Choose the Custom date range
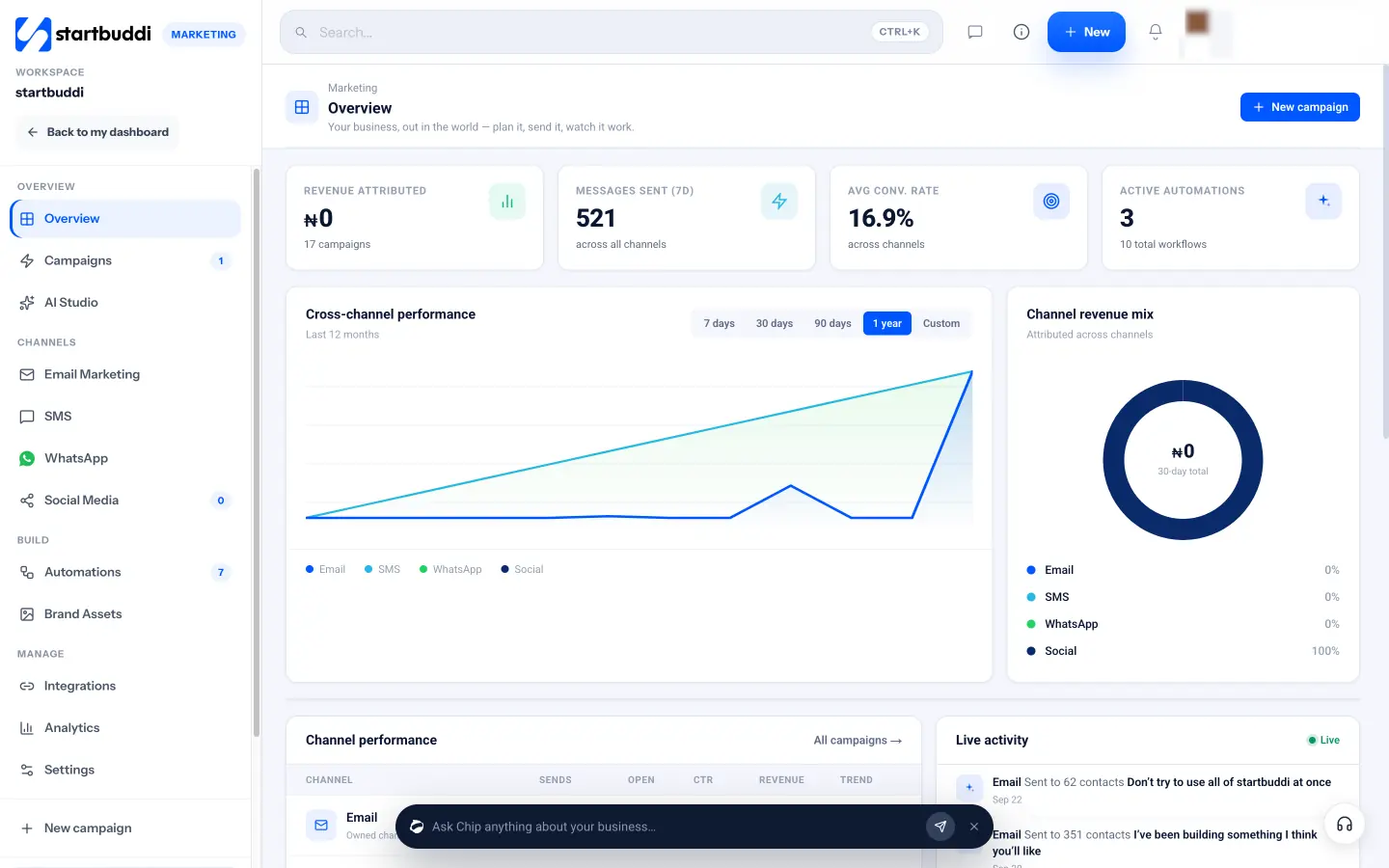 click(x=941, y=324)
